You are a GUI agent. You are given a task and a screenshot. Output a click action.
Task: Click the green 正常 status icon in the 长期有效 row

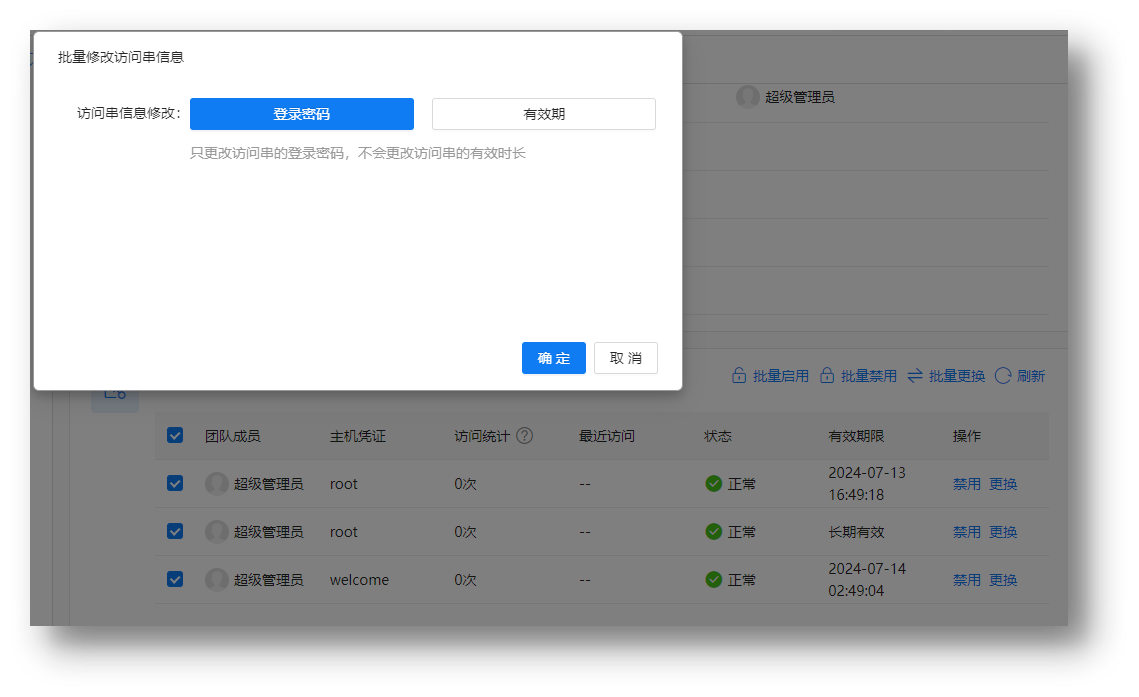tap(714, 532)
